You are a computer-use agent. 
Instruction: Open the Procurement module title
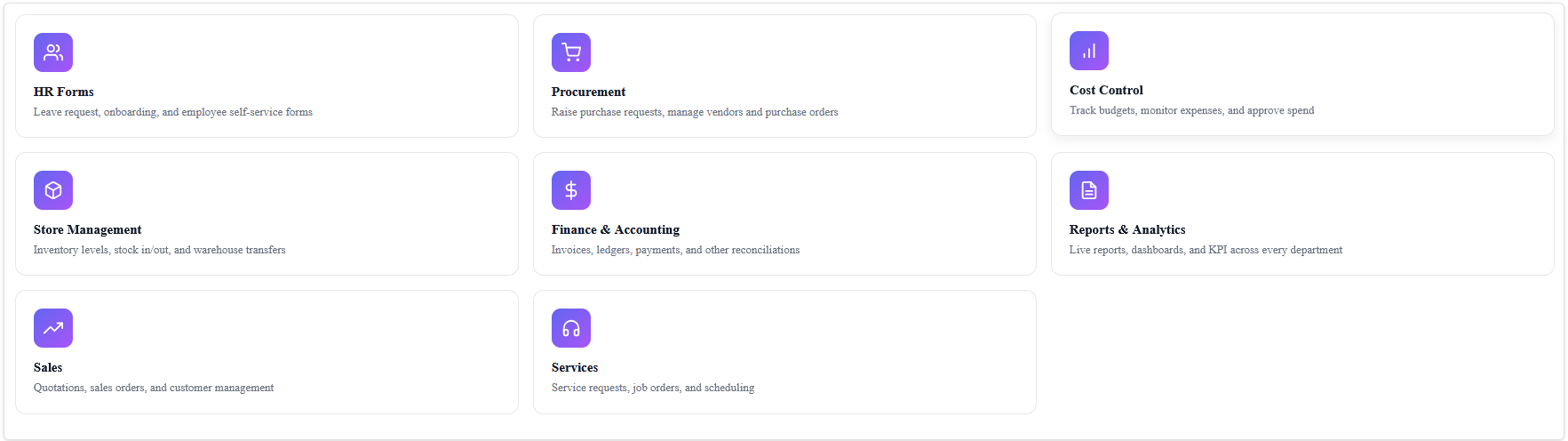coord(588,92)
